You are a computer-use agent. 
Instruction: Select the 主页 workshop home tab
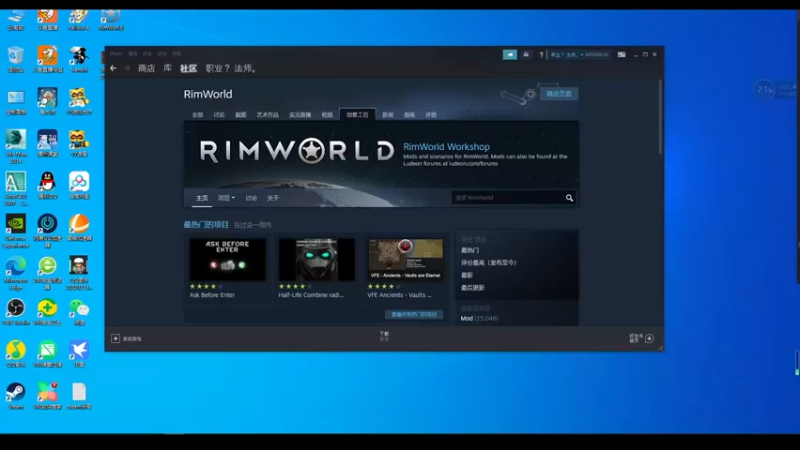(x=202, y=198)
